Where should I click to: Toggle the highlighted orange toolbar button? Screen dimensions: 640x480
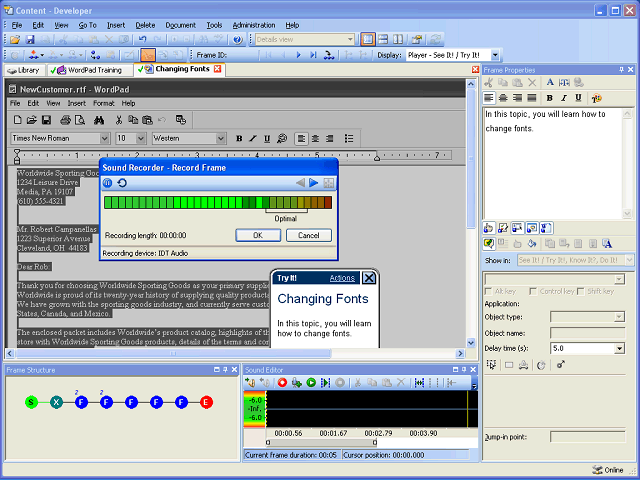(147, 55)
